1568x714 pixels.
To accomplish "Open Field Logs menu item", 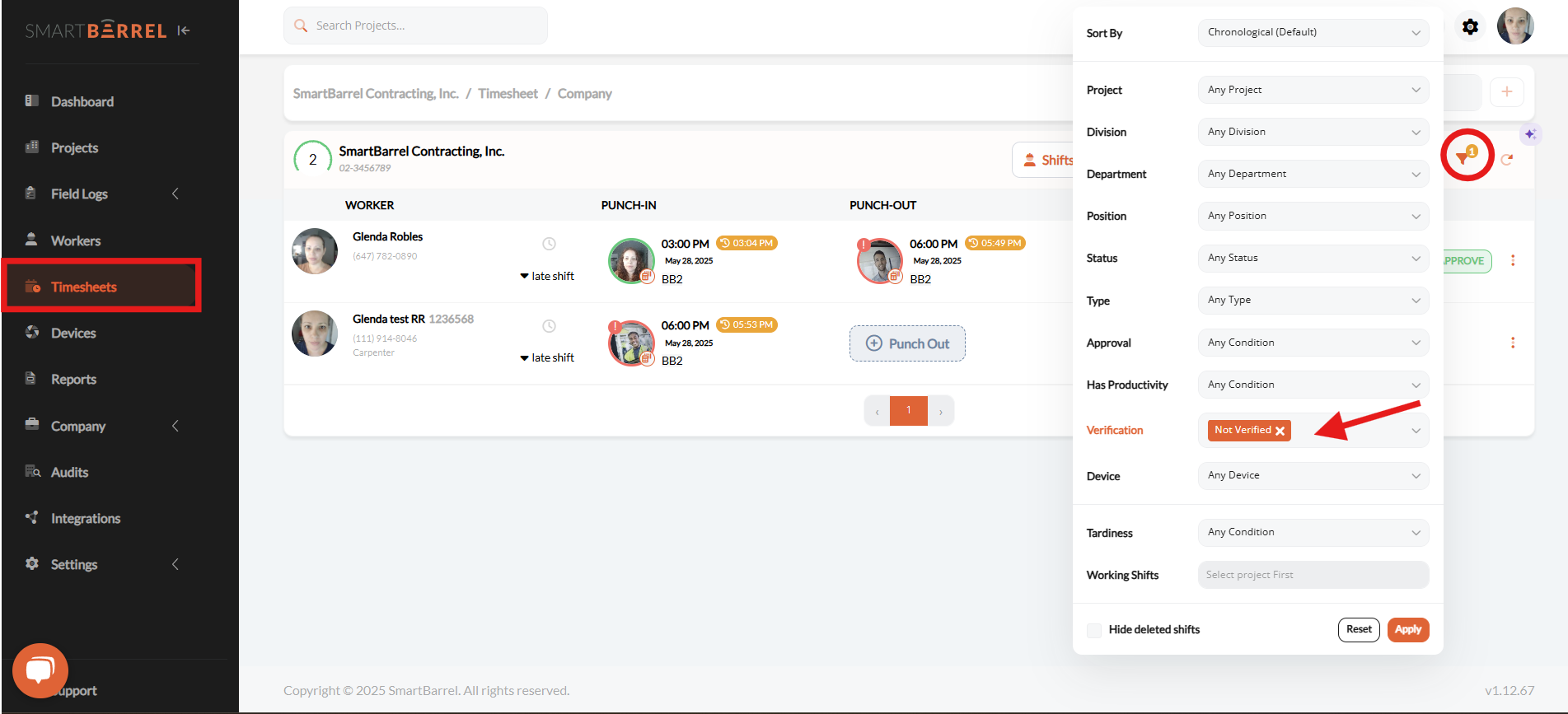I will pyautogui.click(x=79, y=194).
